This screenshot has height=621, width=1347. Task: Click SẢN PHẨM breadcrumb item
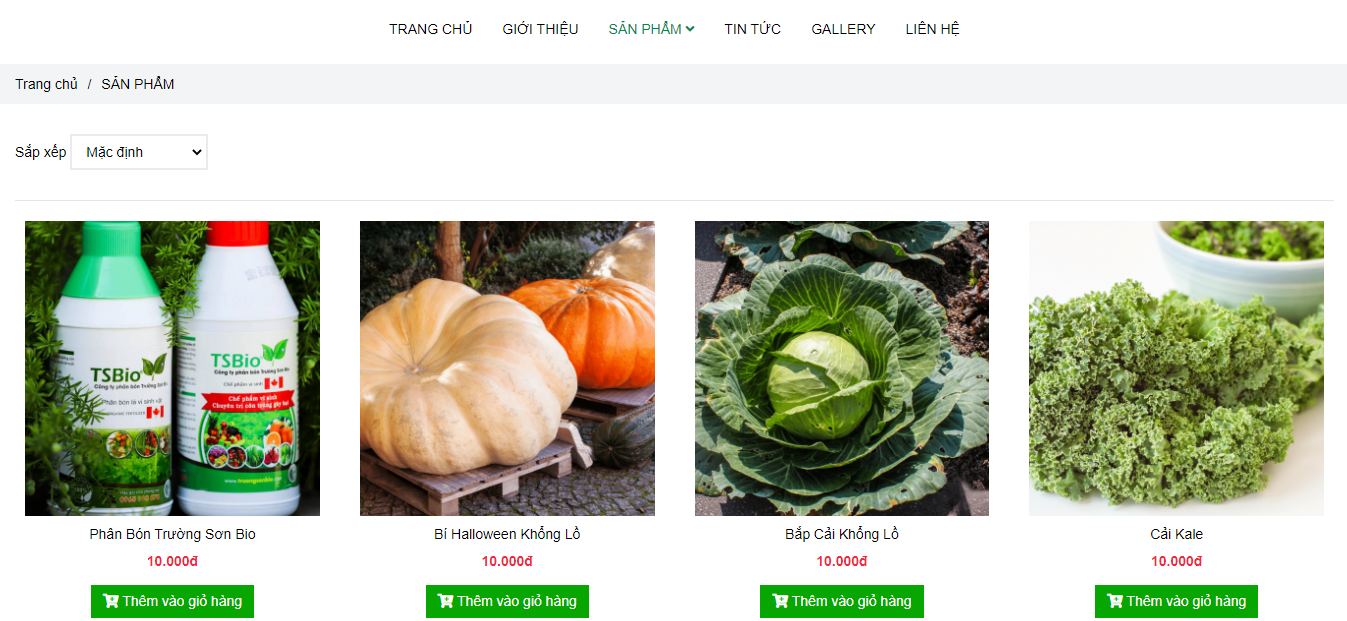(138, 84)
